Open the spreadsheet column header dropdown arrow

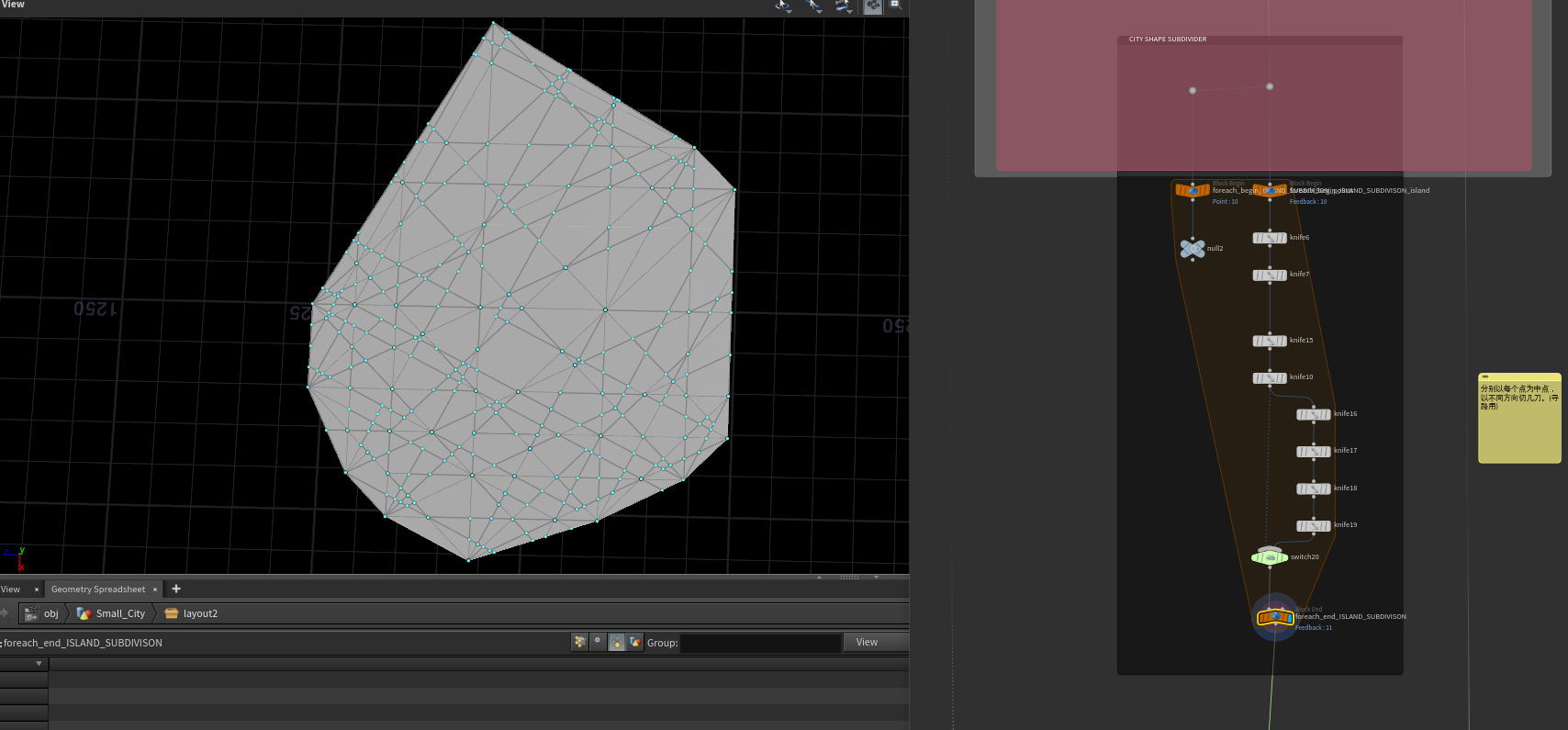click(x=39, y=664)
